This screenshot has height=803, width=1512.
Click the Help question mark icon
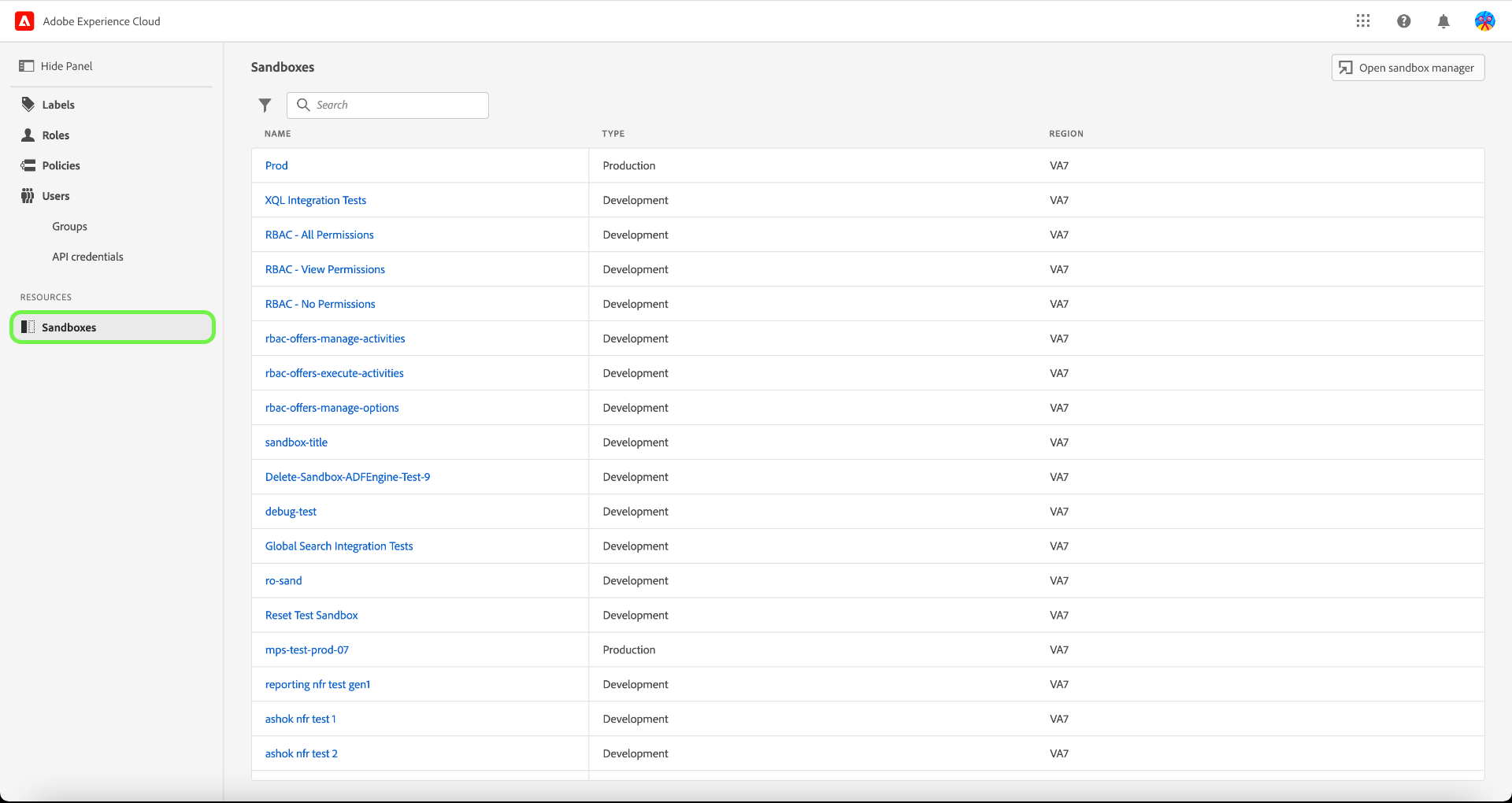[1403, 21]
